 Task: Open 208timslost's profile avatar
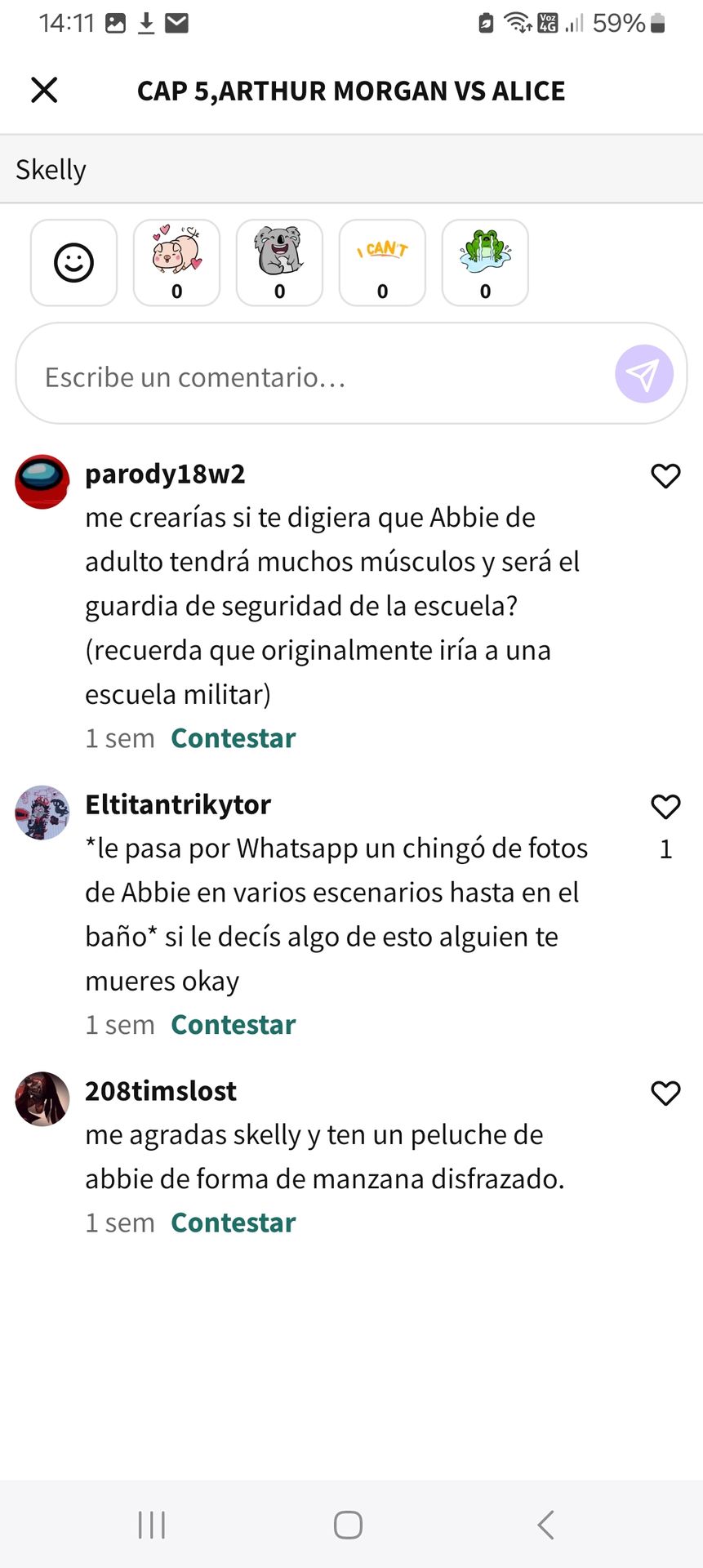pyautogui.click(x=42, y=1099)
